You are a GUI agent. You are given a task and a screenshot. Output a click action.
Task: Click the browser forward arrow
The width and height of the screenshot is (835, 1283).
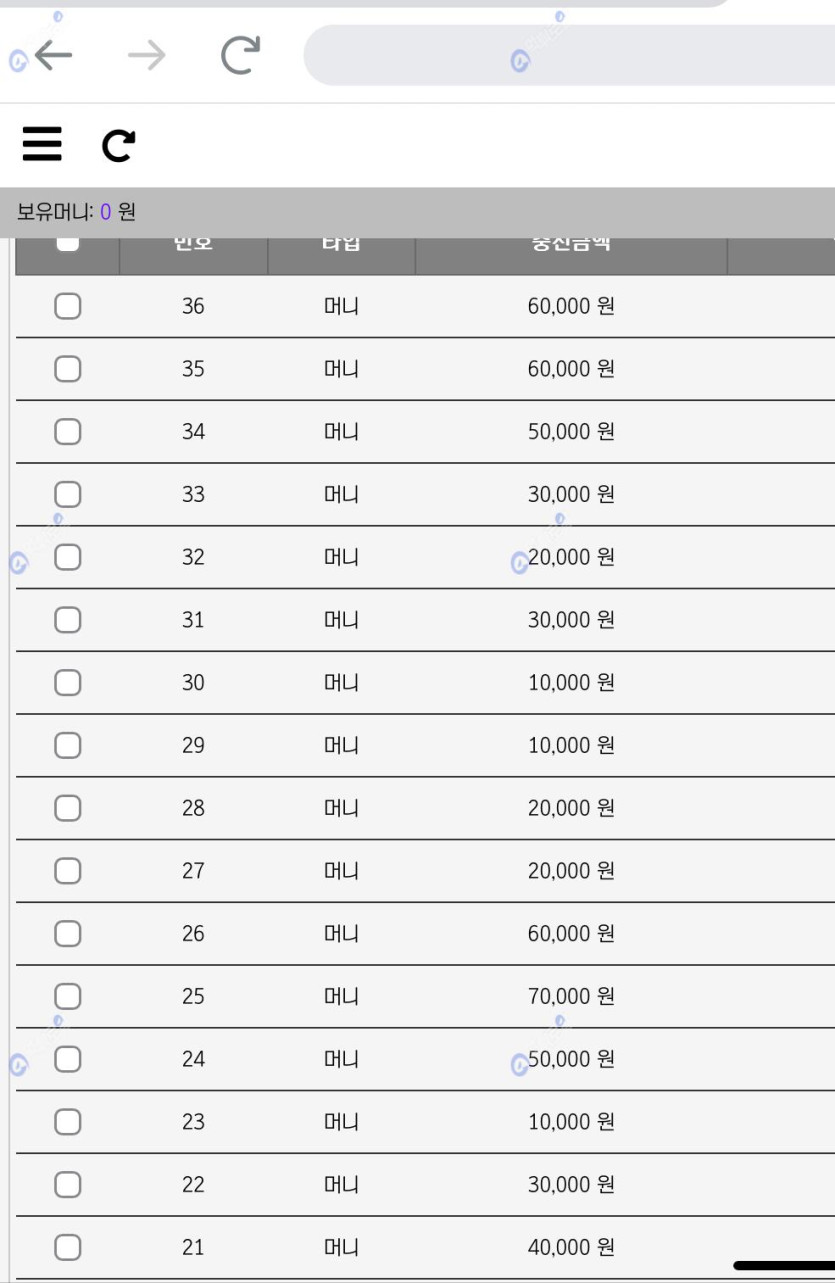[146, 56]
